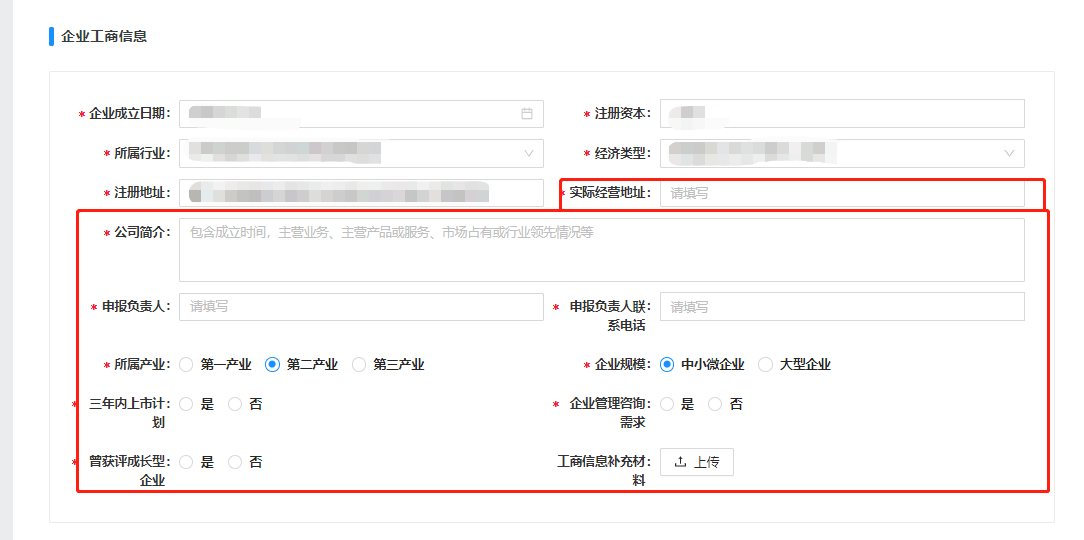The height and width of the screenshot is (540, 1084).
Task: Open the calendar icon in 企业成立日期 field
Action: pos(527,114)
